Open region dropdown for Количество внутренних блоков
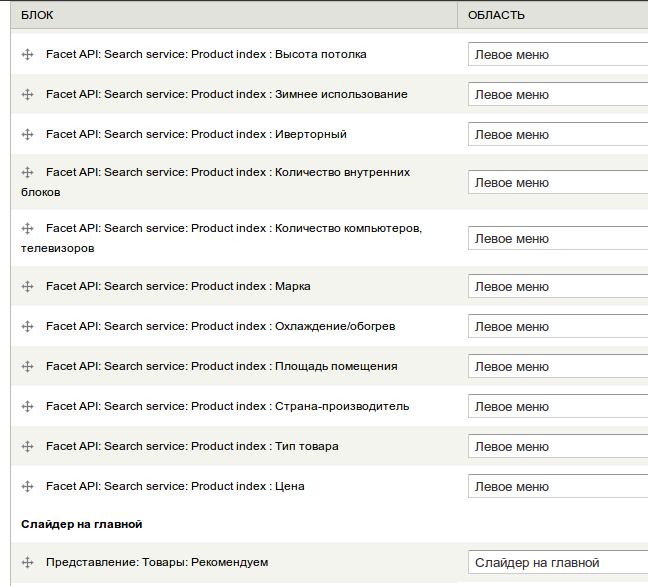The image size is (648, 586). click(x=558, y=182)
